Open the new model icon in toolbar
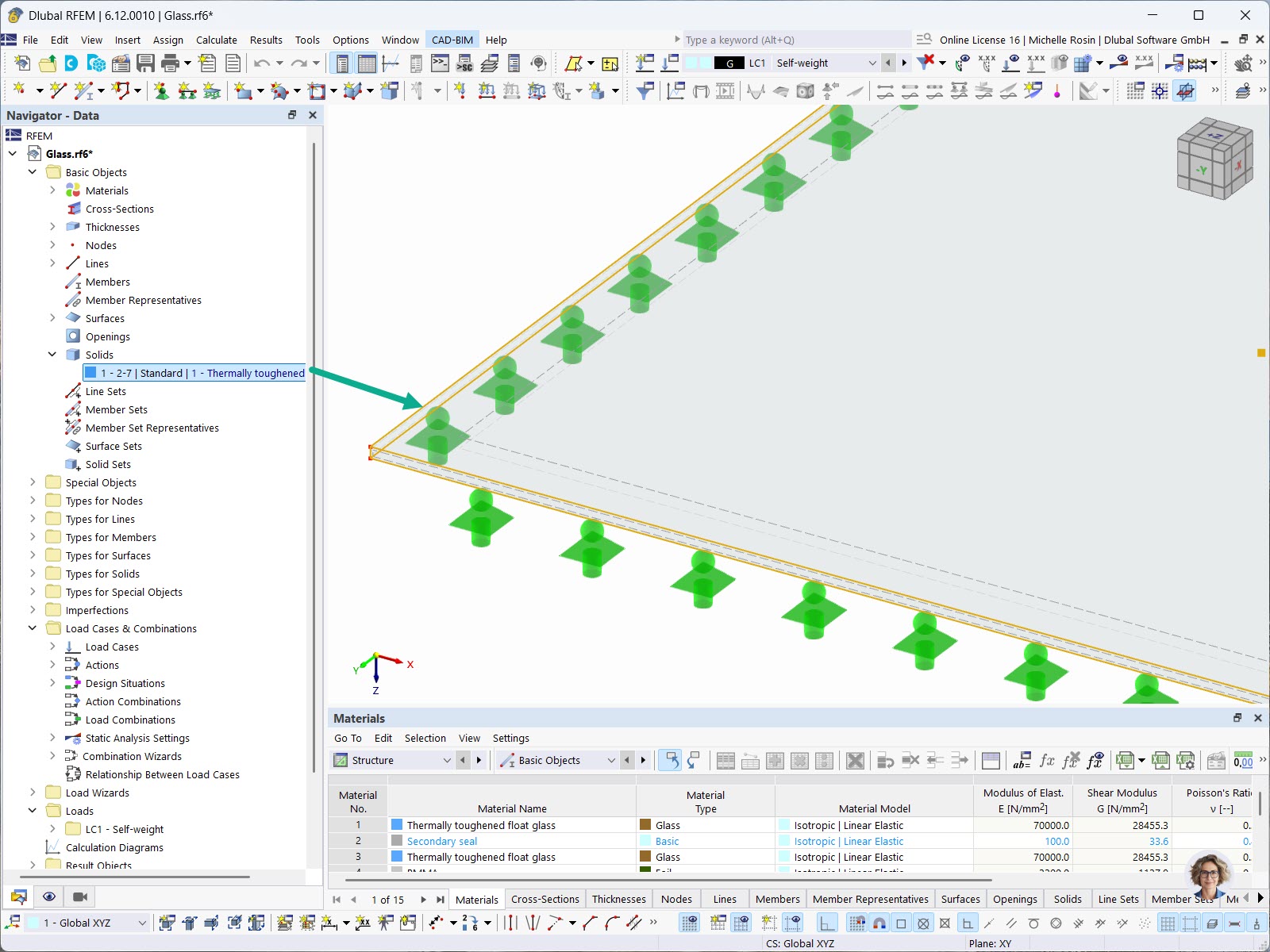 21,63
